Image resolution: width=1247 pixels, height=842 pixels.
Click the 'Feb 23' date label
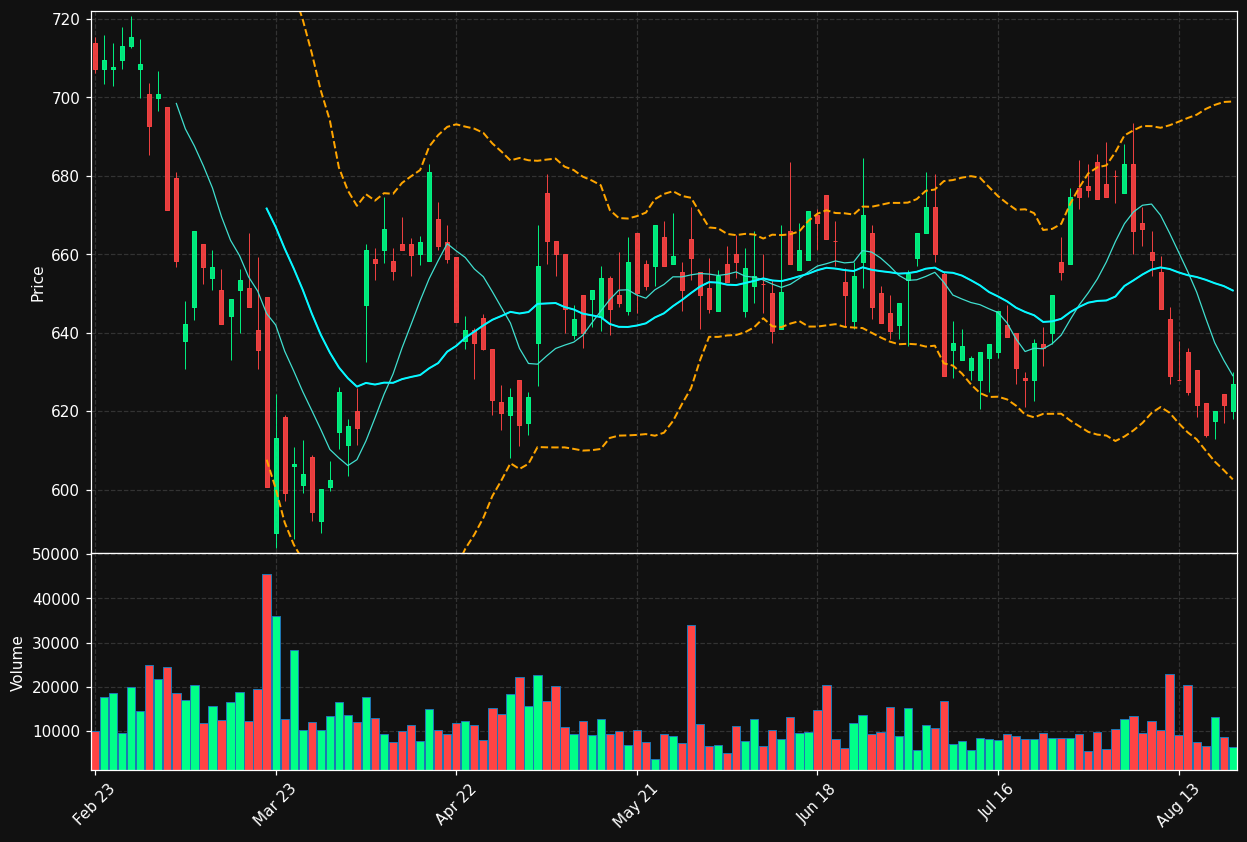tap(94, 804)
